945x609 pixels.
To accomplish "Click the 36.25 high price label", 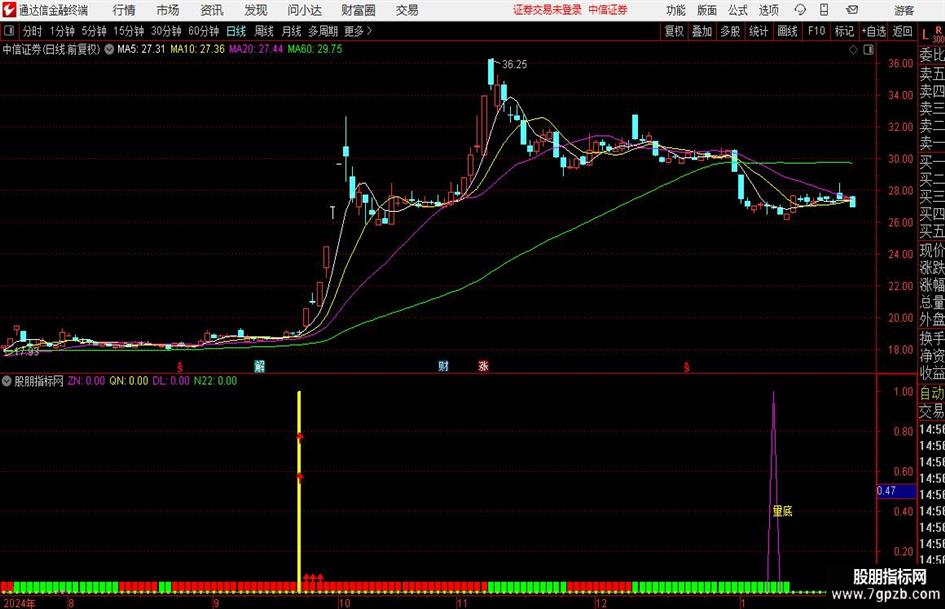I will [514, 65].
